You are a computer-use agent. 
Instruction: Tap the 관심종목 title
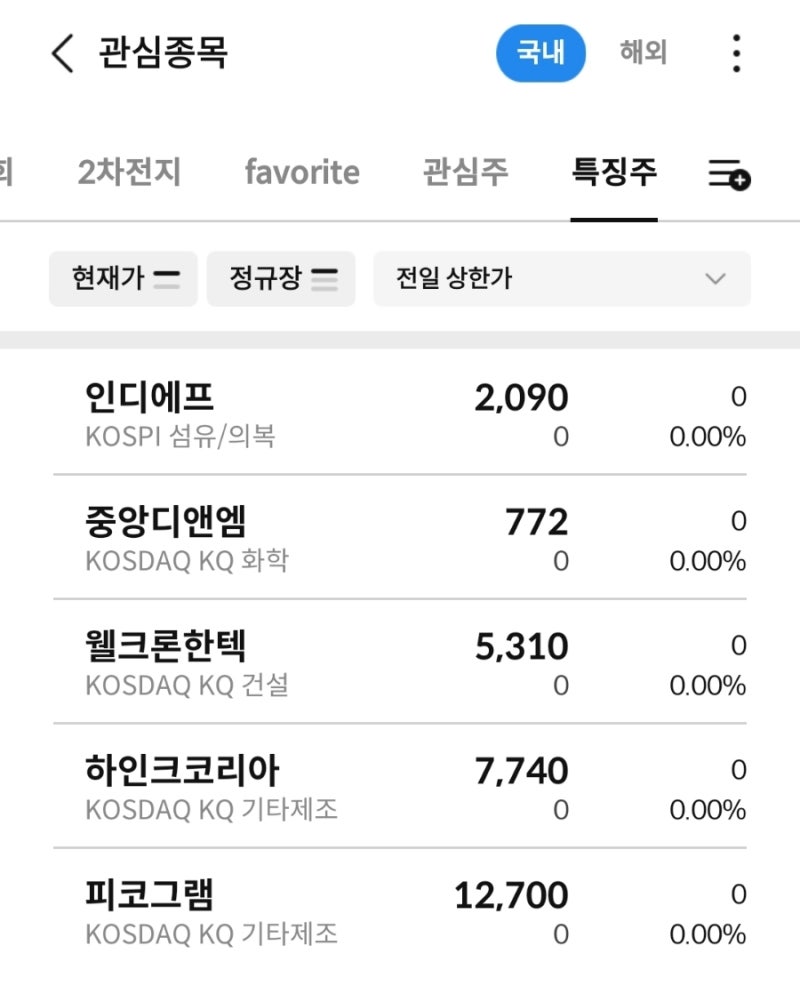coord(160,55)
